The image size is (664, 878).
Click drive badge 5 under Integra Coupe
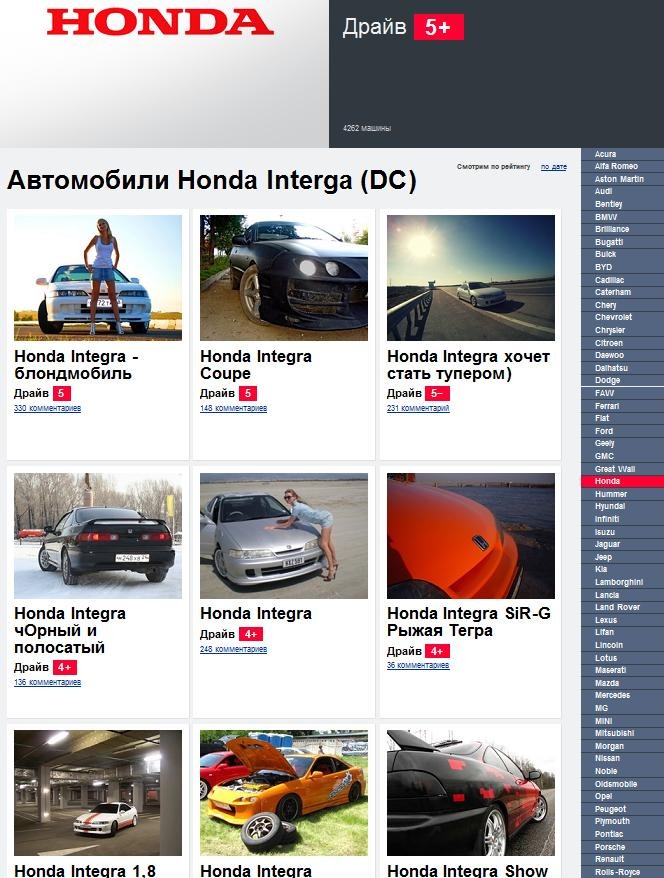(x=247, y=393)
